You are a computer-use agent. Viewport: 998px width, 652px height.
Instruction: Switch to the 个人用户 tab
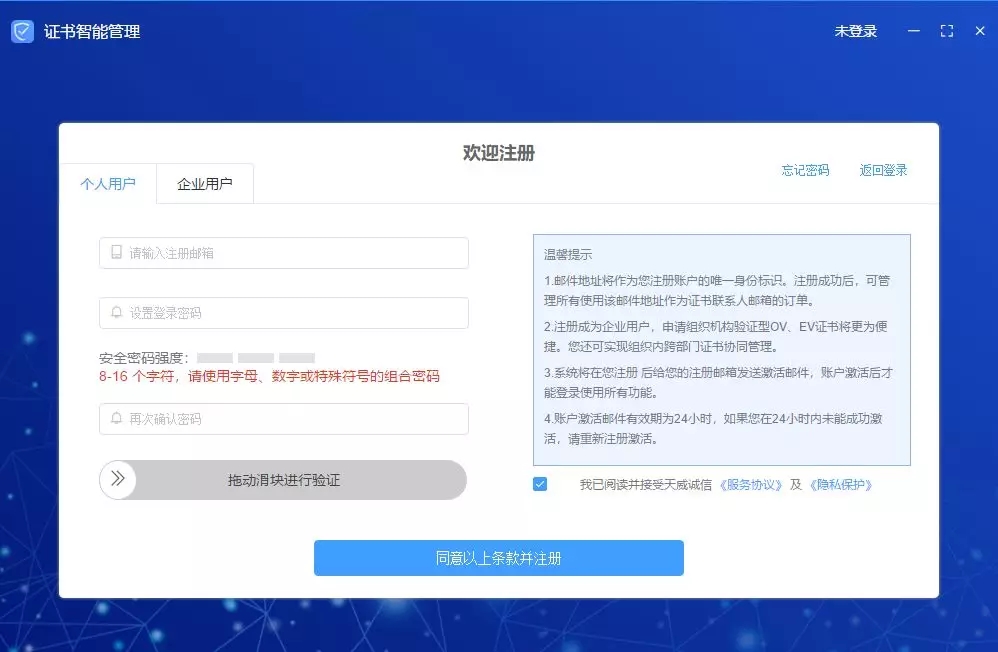click(x=108, y=184)
